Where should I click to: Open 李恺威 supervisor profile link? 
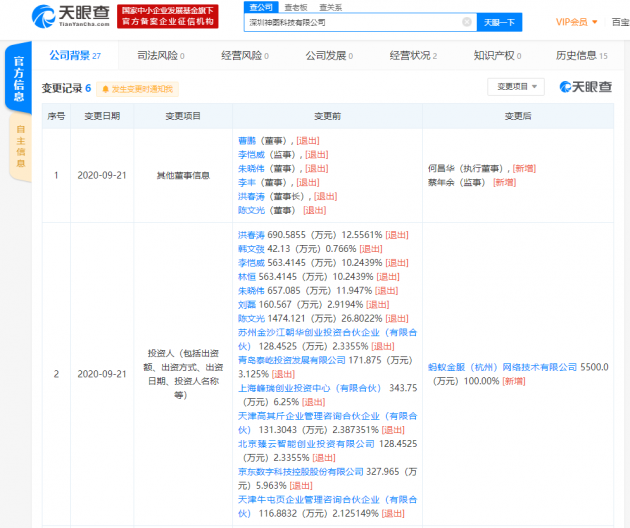point(251,155)
